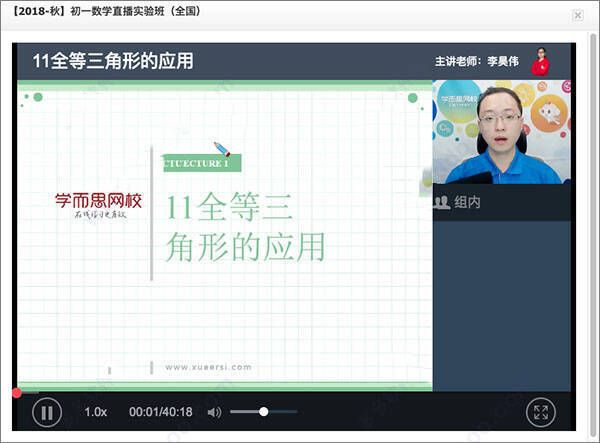Click the group members icon beside 组内

tap(442, 202)
